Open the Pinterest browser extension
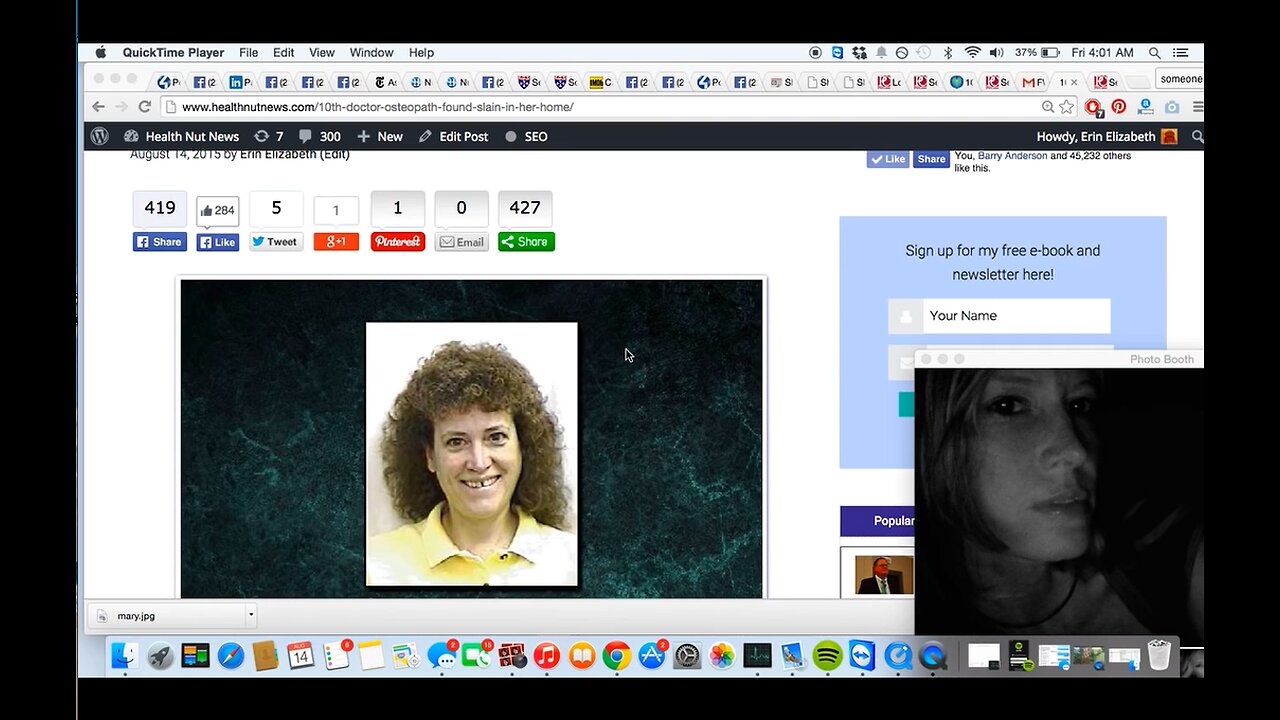Image resolution: width=1280 pixels, height=720 pixels. point(1118,107)
